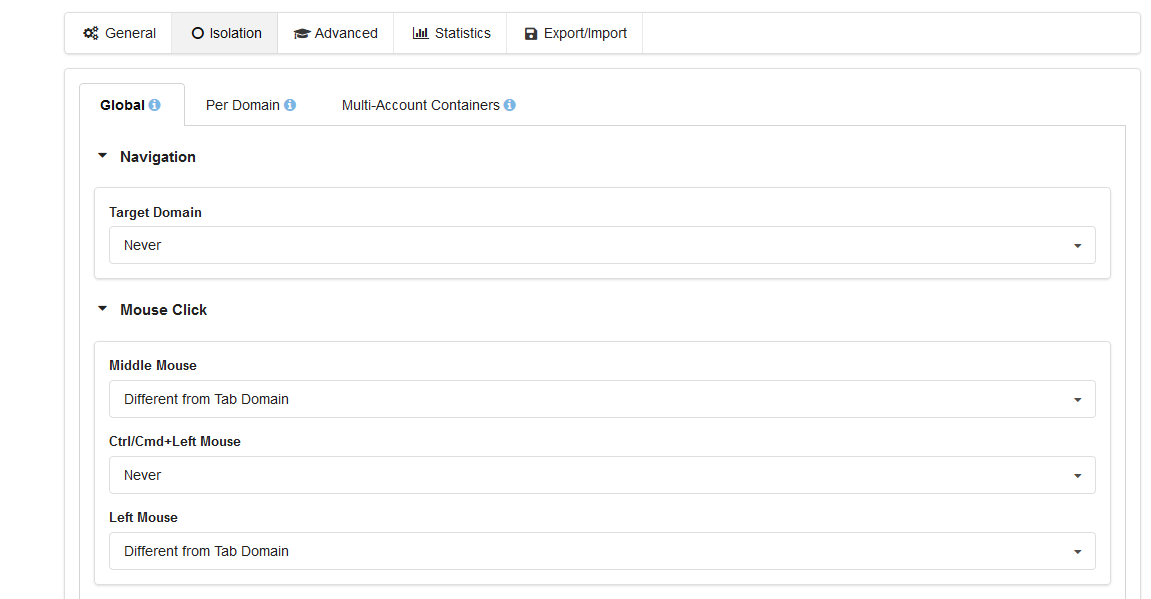Click the info icon beside Per Domain
Image resolution: width=1151 pixels, height=599 pixels.
[x=290, y=105]
